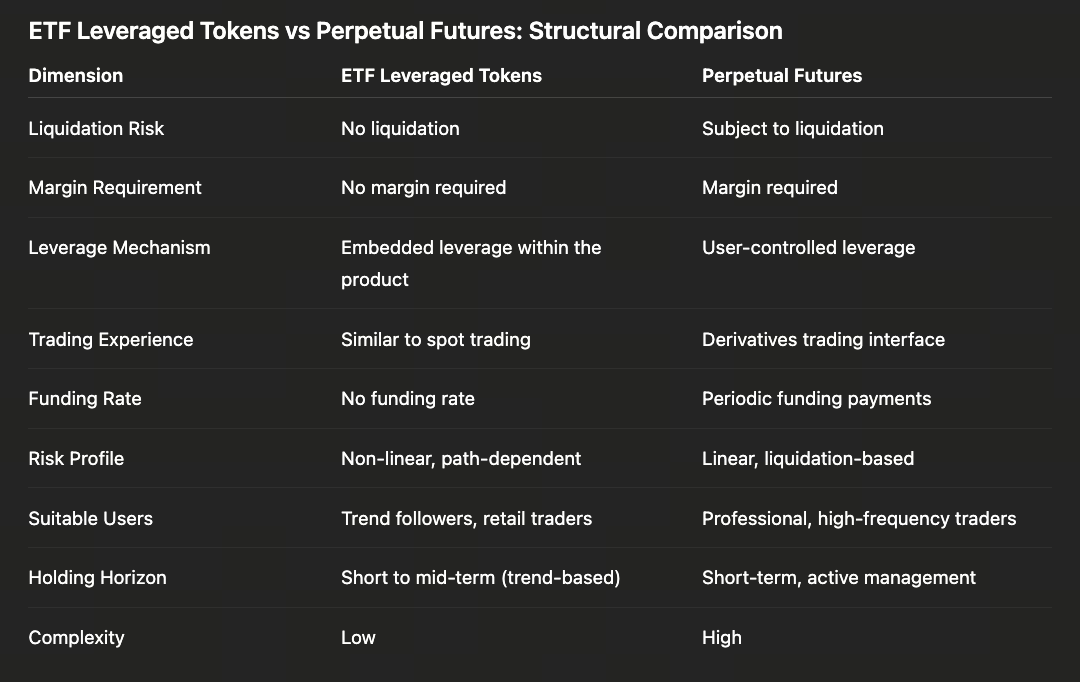Click the Leverage Mechanism row label
The image size is (1080, 682).
pos(119,248)
